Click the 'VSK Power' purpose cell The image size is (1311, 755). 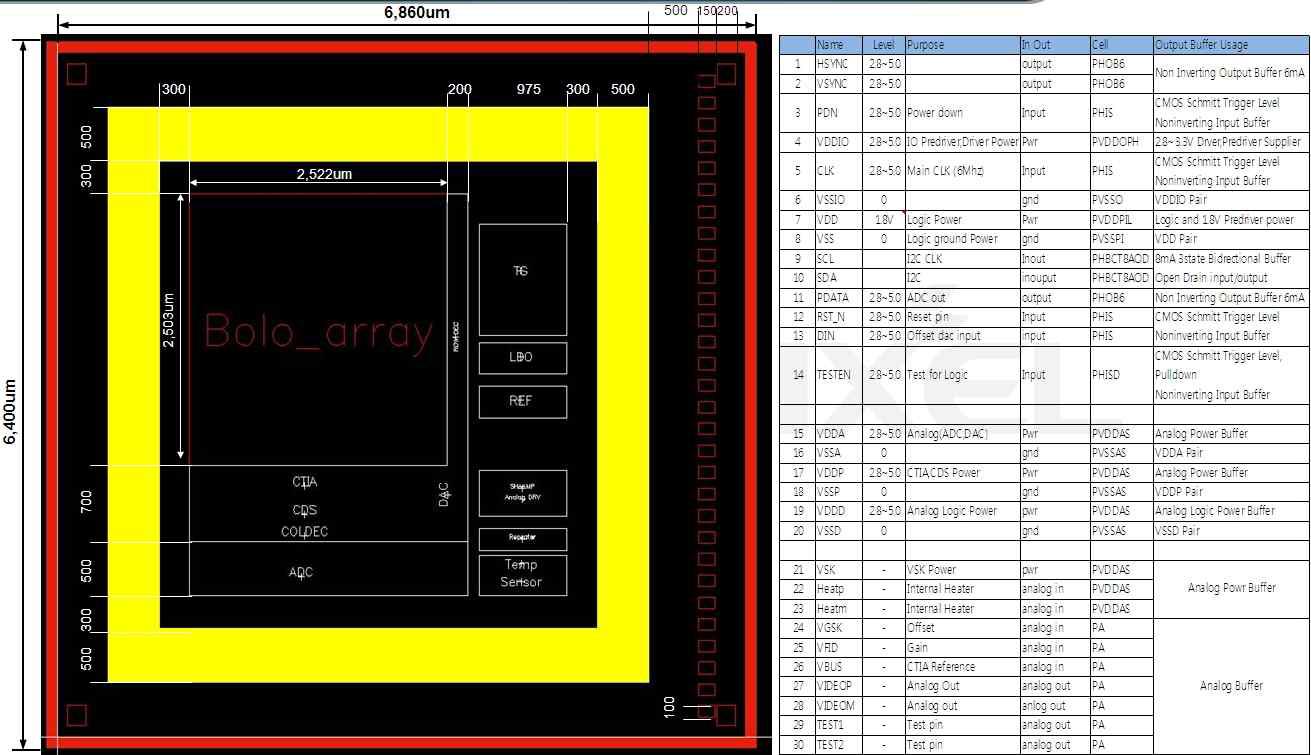[x=962, y=570]
